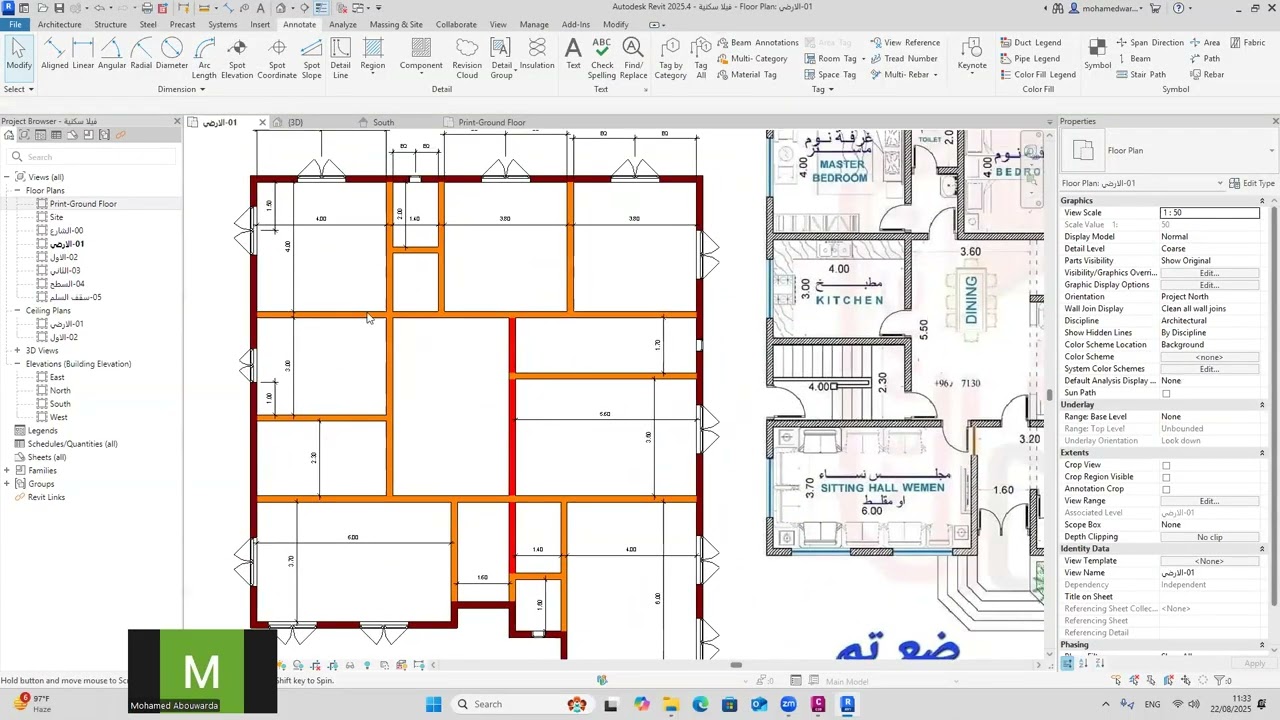Select the Revision Cloud tool
Viewport: 1280px width, 720px height.
(467, 58)
